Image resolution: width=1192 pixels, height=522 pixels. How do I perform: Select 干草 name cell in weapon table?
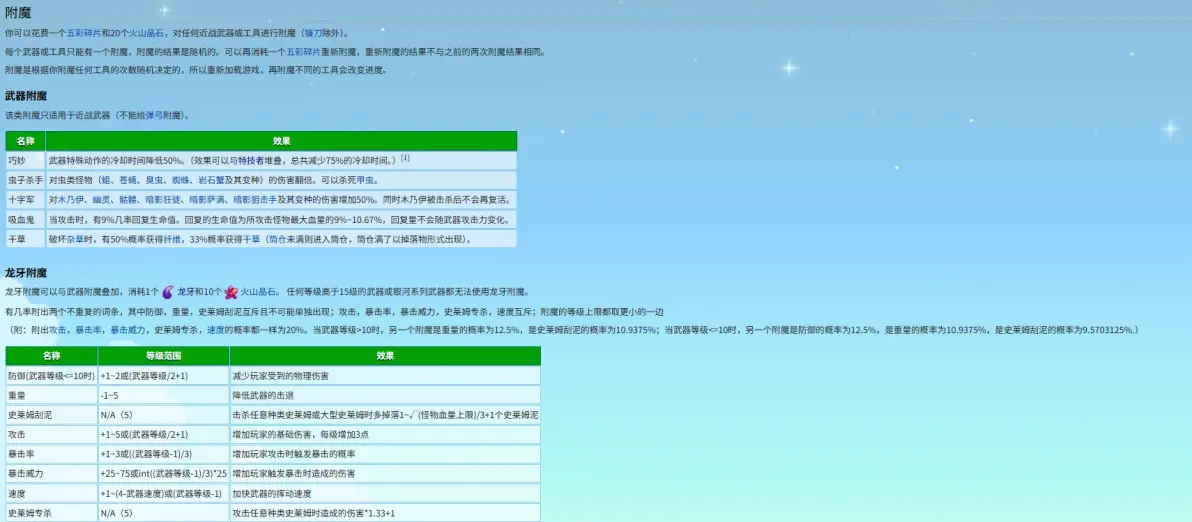coord(25,239)
